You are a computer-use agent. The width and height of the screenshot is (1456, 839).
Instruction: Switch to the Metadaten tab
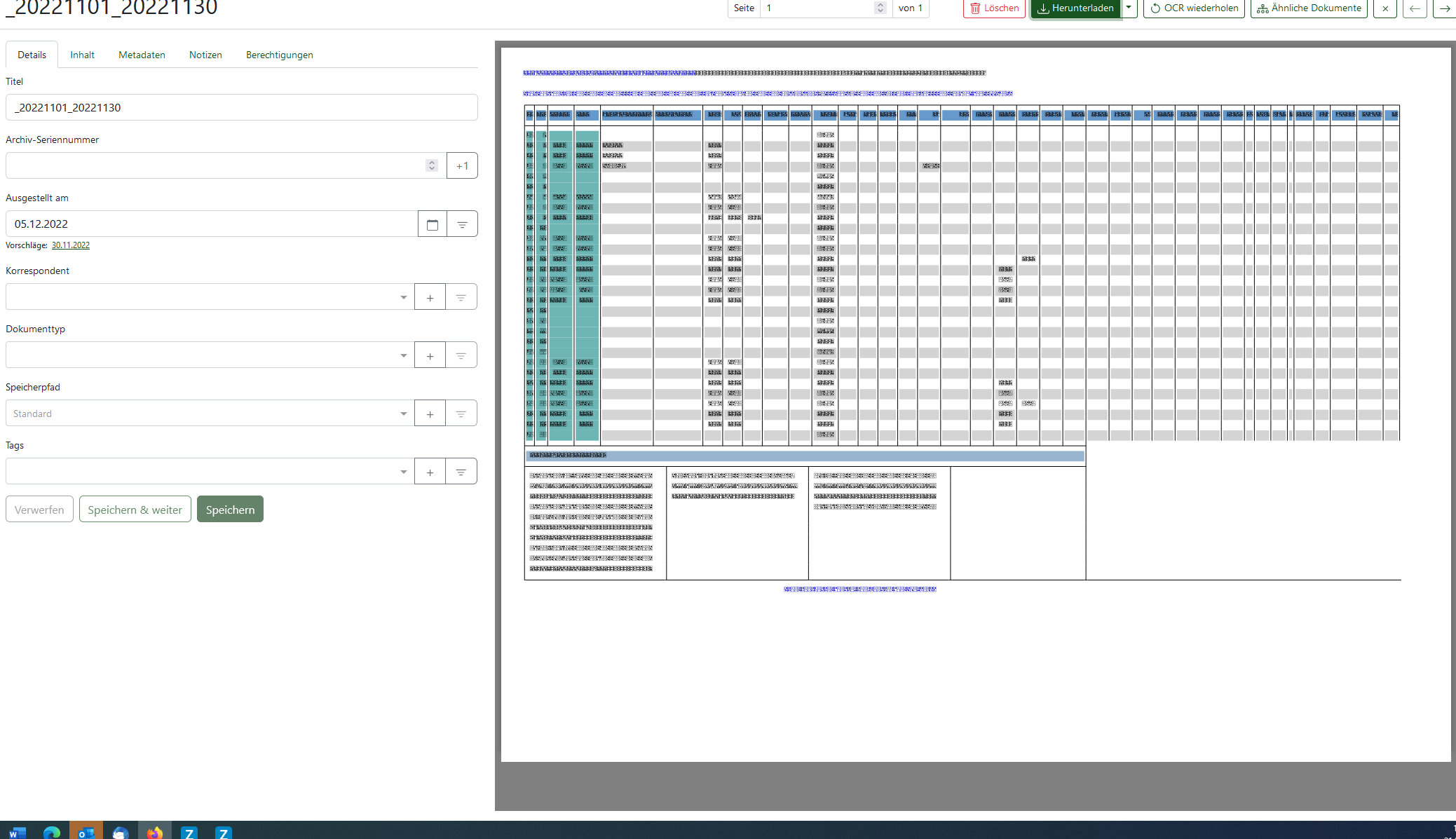(142, 55)
